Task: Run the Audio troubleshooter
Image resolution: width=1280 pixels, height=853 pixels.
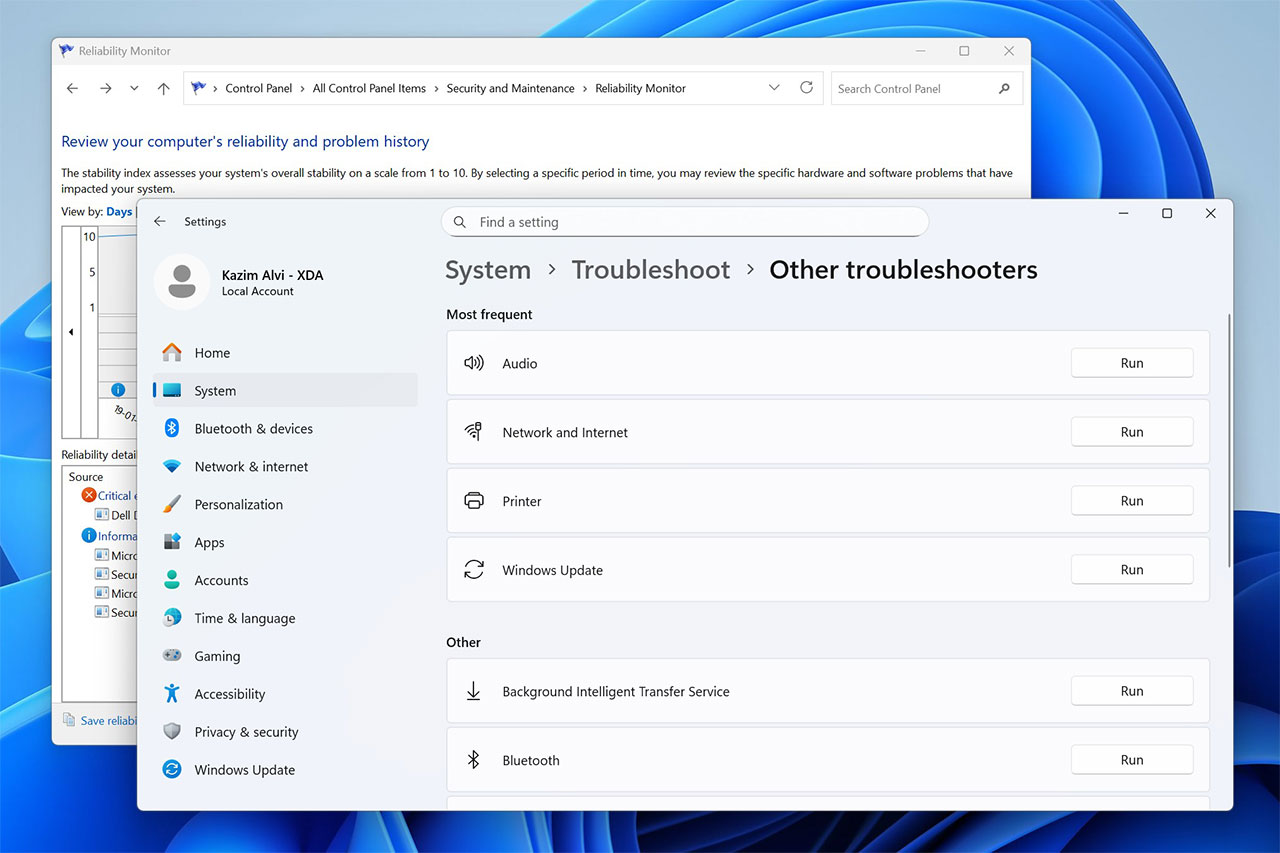Action: coord(1131,363)
